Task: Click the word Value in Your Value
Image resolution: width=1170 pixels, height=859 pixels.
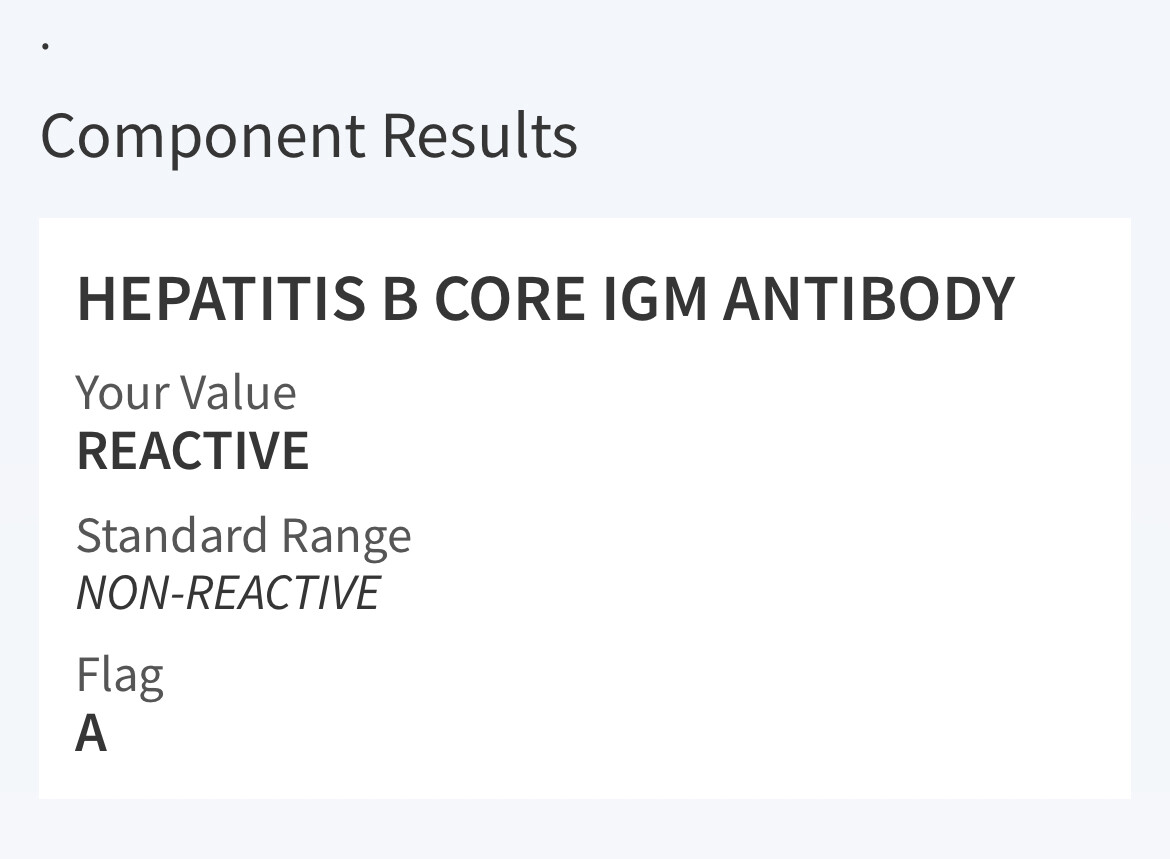Action: pos(239,393)
